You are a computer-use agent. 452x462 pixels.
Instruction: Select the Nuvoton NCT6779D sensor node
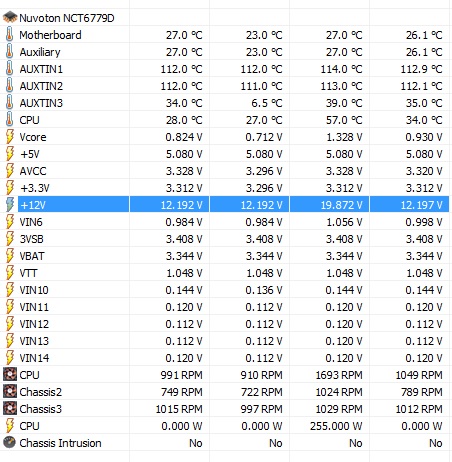[67, 18]
